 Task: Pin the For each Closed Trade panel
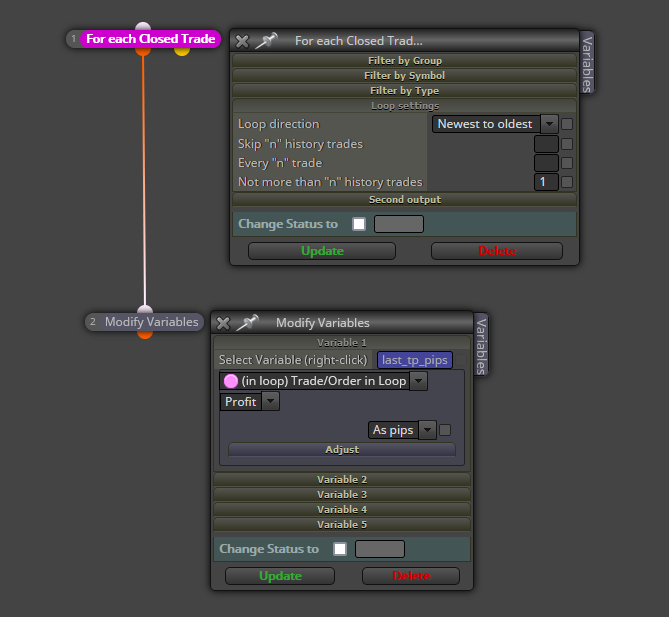coord(266,41)
